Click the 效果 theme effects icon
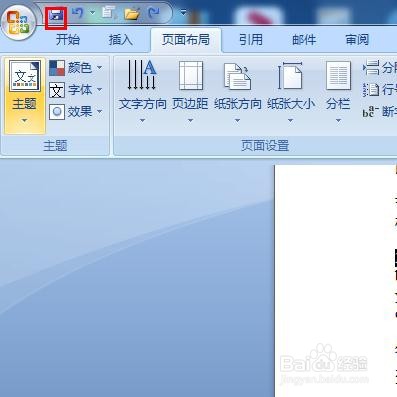Image resolution: width=397 pixels, height=397 pixels. pyautogui.click(x=57, y=112)
